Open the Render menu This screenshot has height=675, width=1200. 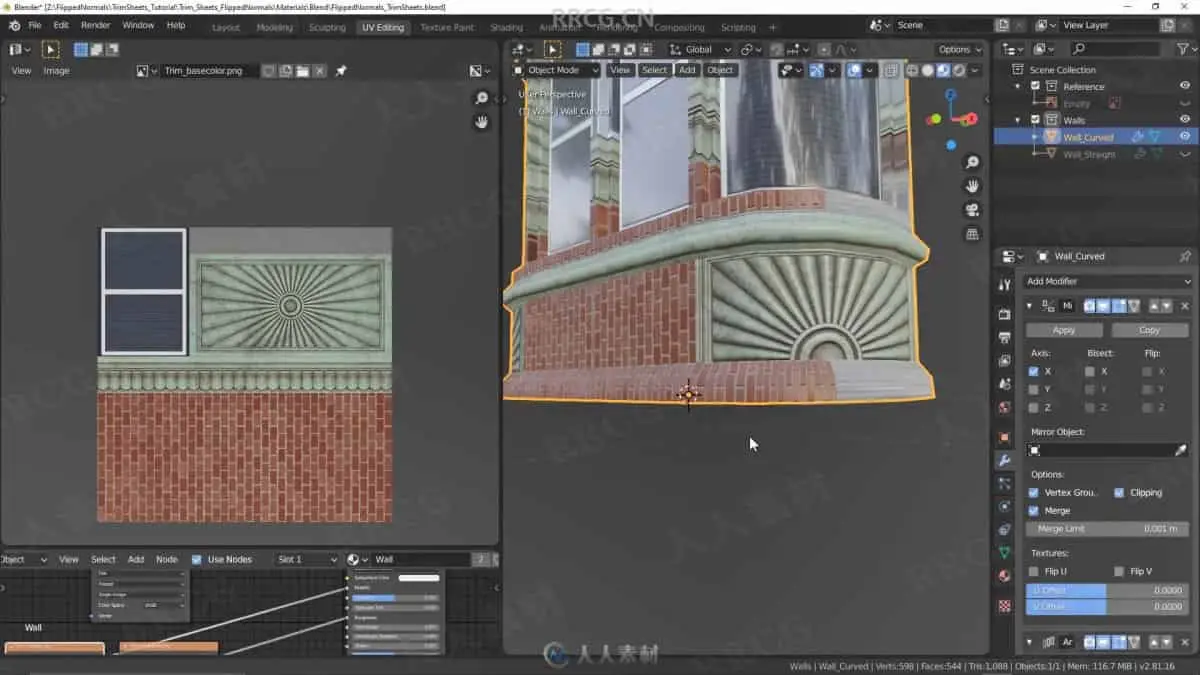point(96,25)
